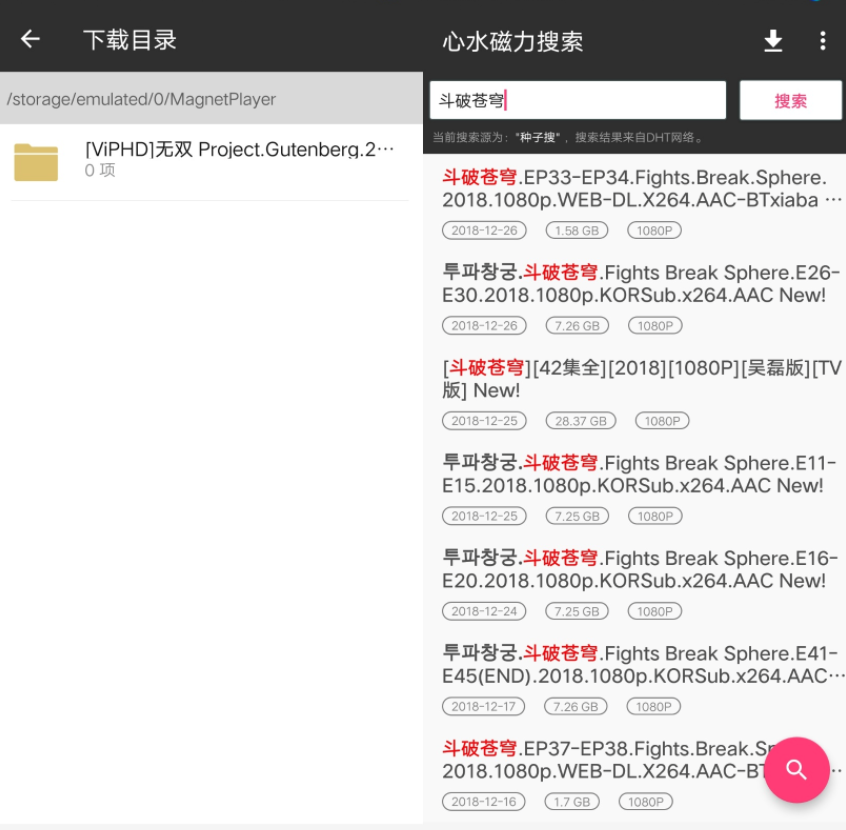
Task: Open the E16-E20 KORSub result
Action: (634, 568)
